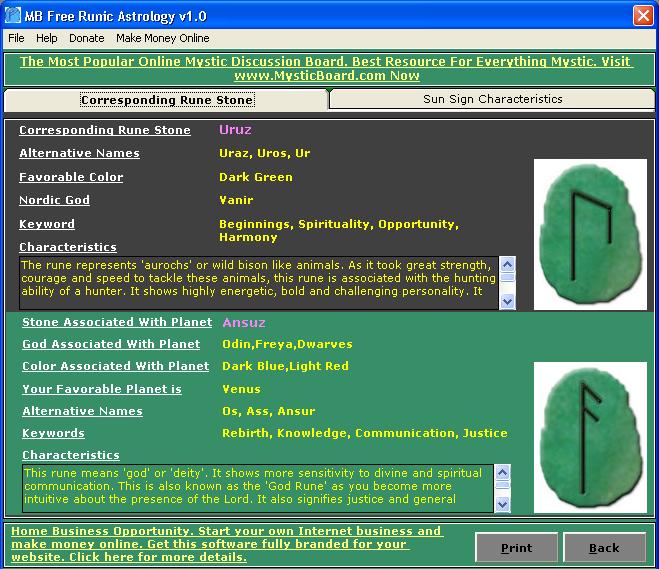
Task: Click the 'Dark Blue,Light Red' color value
Action: (285, 366)
